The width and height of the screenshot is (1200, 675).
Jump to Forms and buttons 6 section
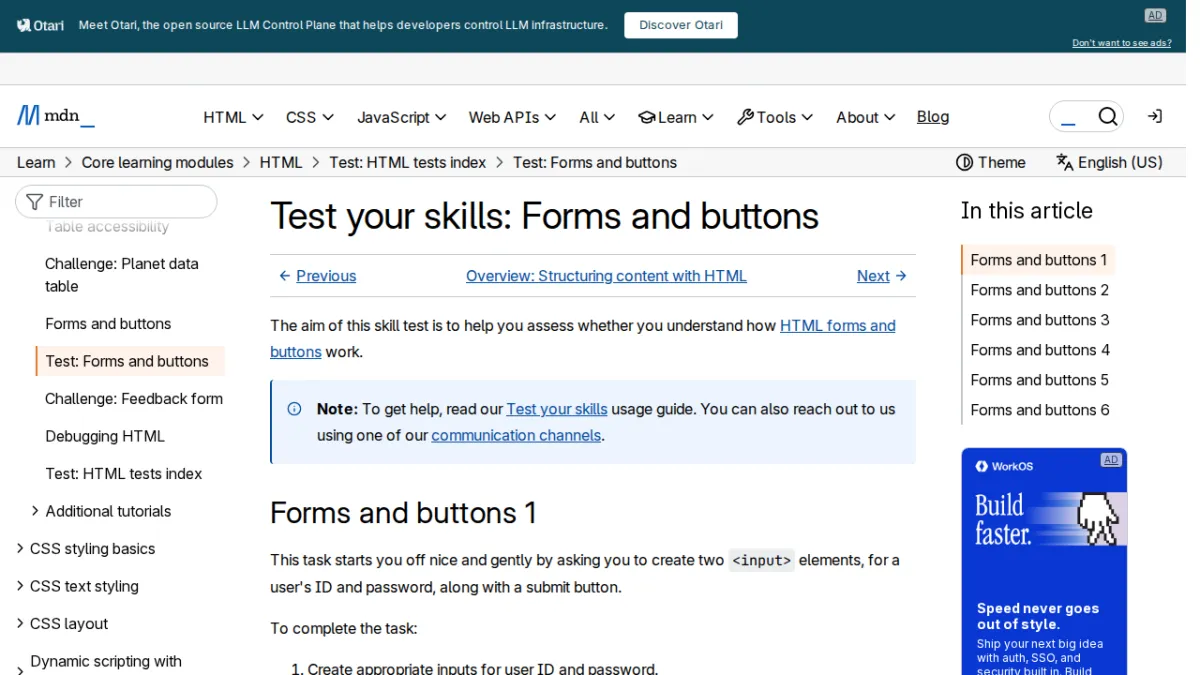(x=1040, y=410)
